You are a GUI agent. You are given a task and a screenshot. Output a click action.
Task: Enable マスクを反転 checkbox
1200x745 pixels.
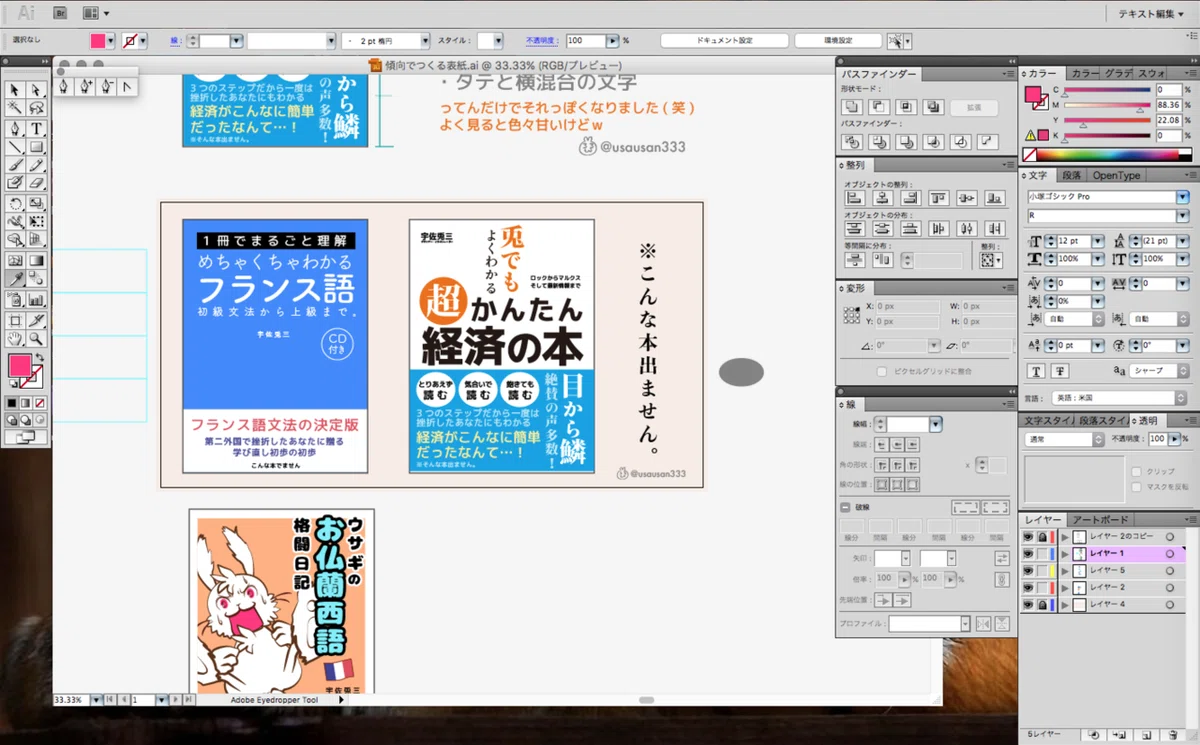click(x=1137, y=487)
